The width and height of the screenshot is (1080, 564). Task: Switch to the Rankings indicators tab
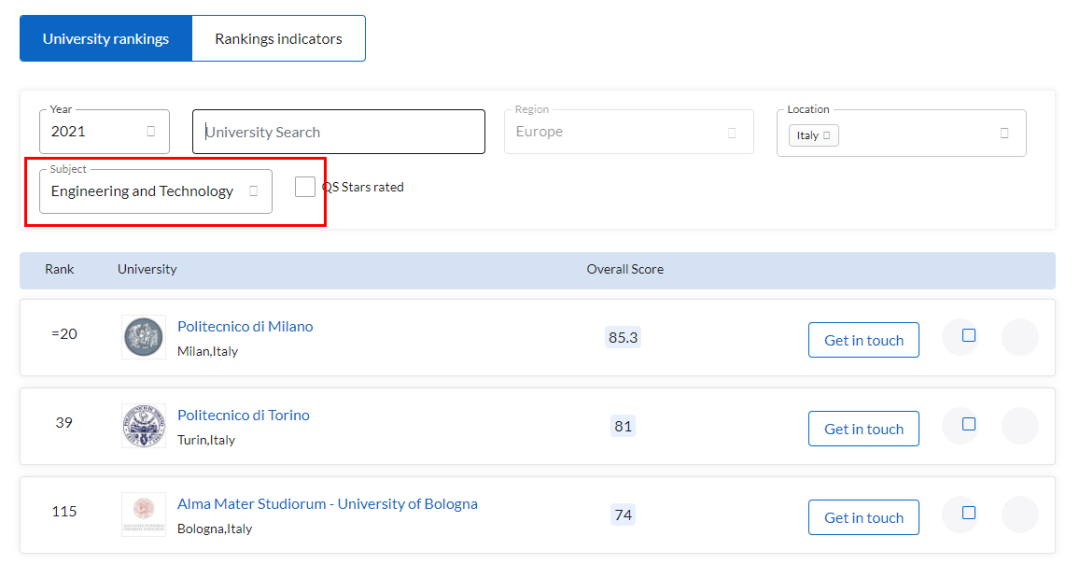pos(278,39)
